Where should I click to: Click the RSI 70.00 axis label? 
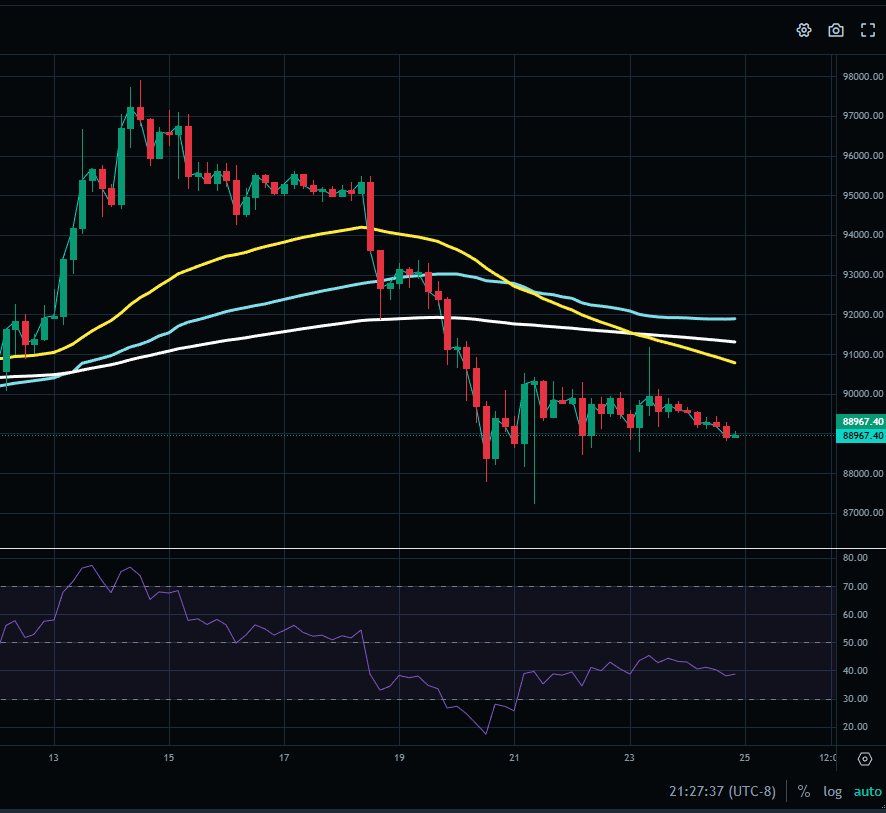click(855, 586)
